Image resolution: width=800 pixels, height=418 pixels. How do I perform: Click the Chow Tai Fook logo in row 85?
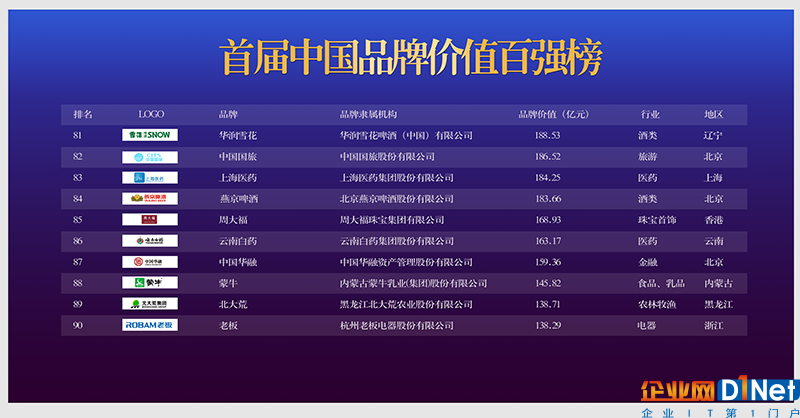click(x=150, y=219)
